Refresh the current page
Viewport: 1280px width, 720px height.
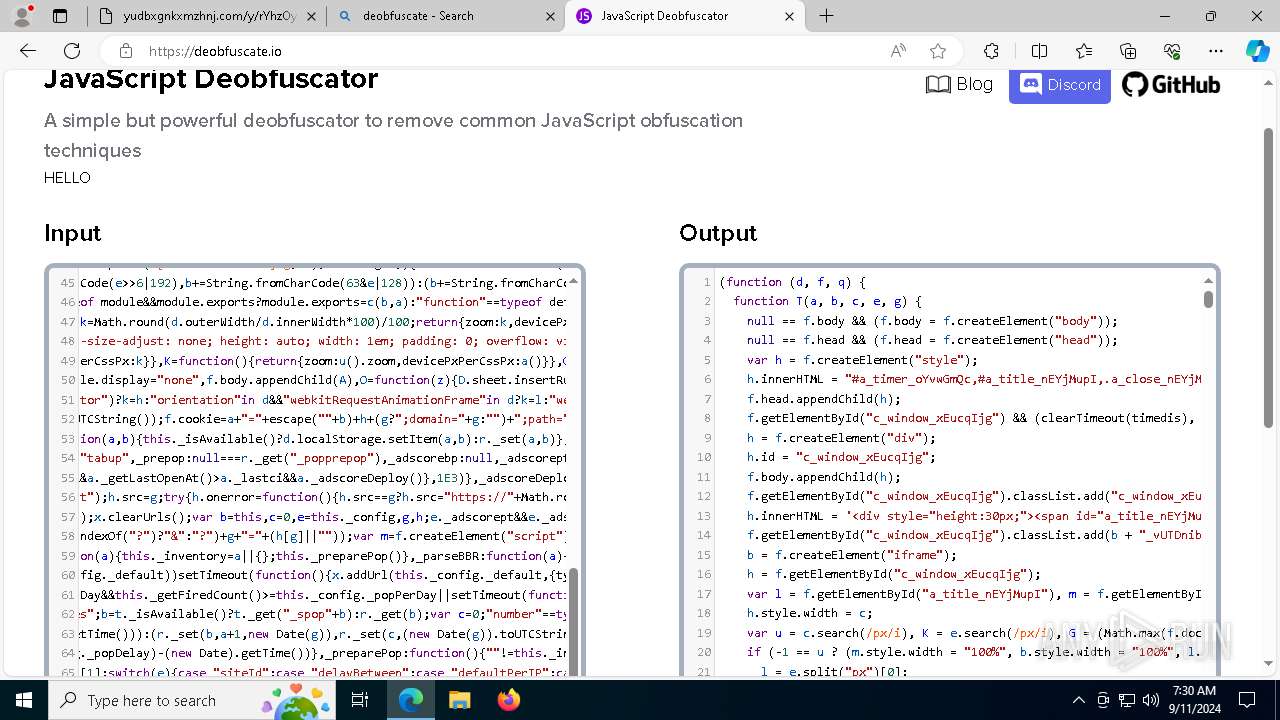click(x=72, y=51)
